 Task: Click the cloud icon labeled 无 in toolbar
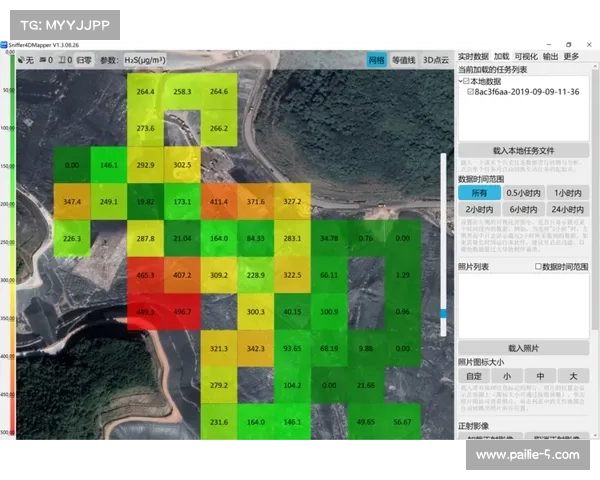[x=21, y=60]
